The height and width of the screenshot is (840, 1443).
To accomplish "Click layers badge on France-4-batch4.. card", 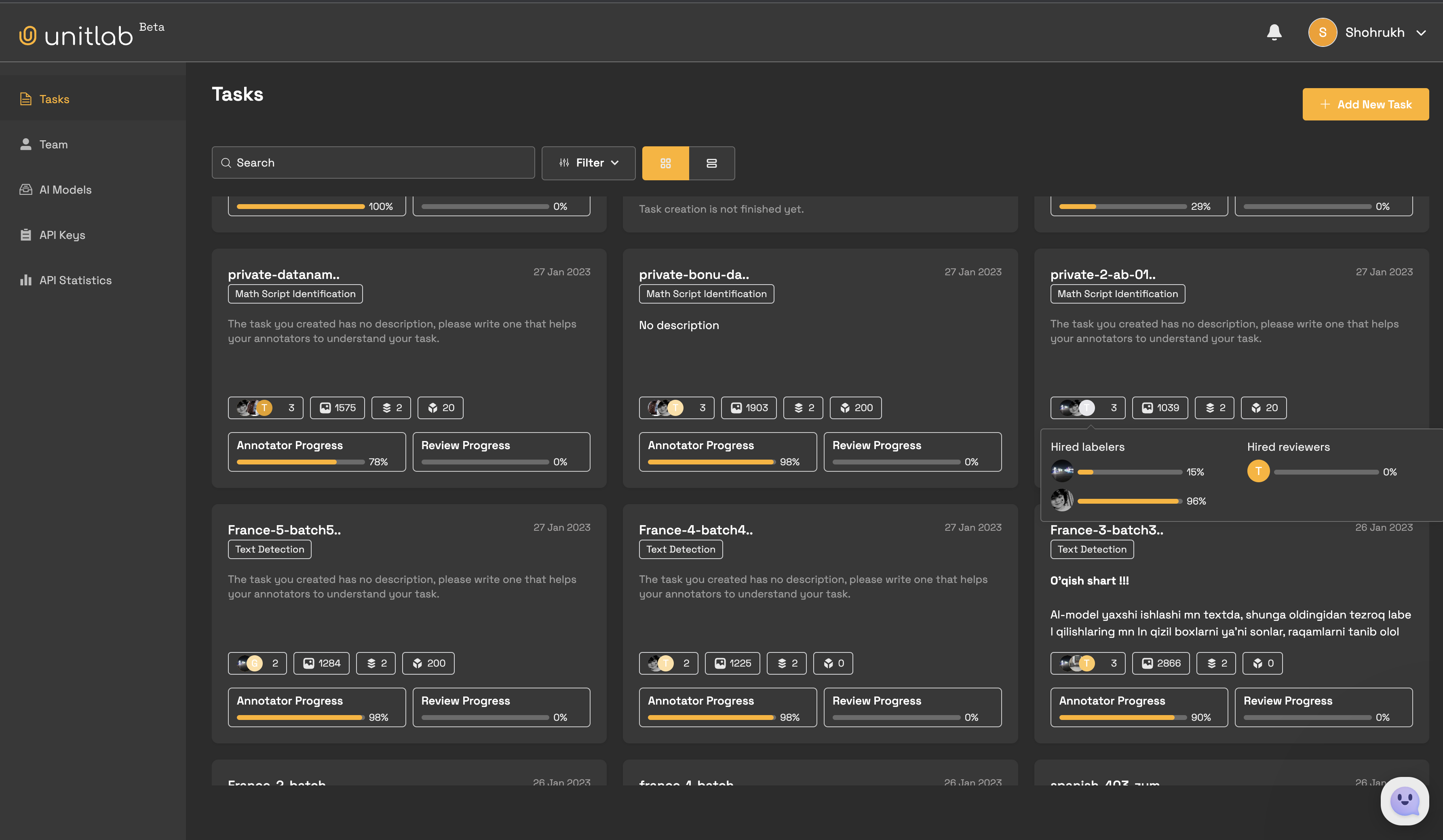I will 787,663.
